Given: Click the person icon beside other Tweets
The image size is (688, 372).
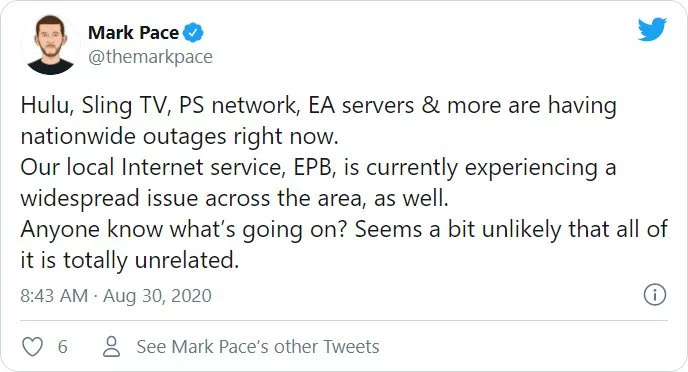Looking at the screenshot, I should (x=111, y=347).
